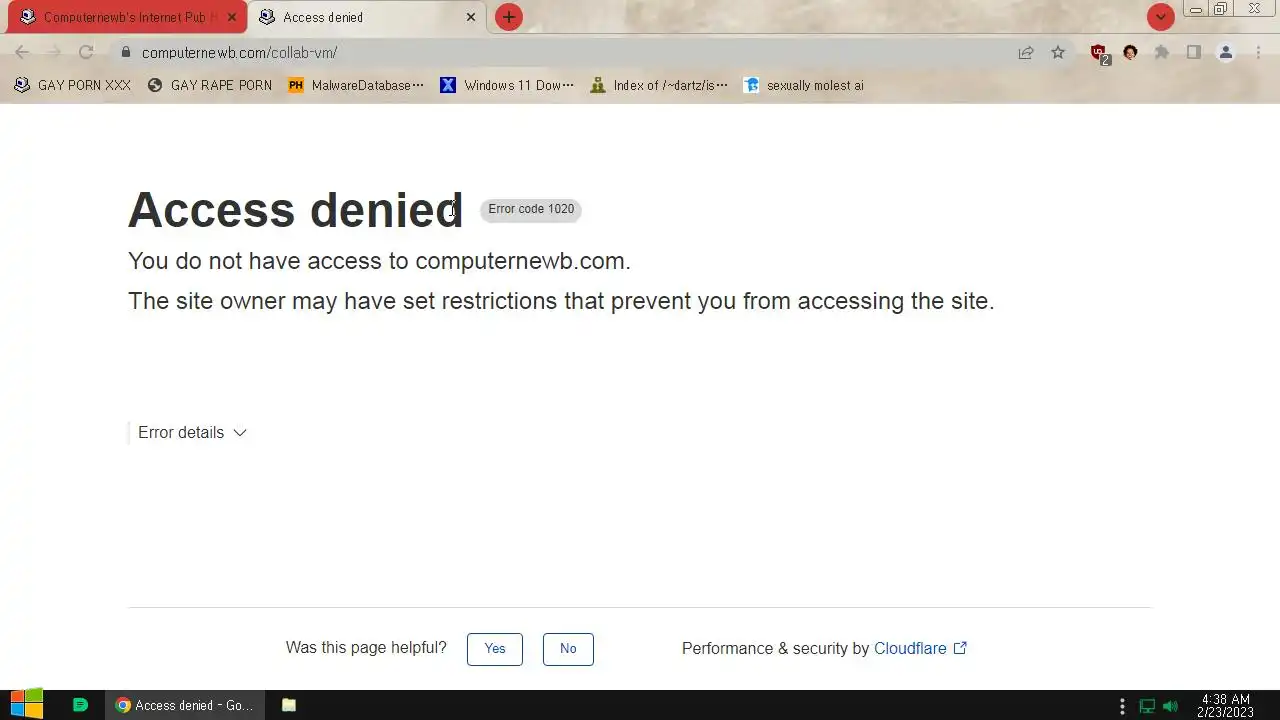This screenshot has width=1280, height=720.
Task: Open a new tab with plus button
Action: (x=509, y=17)
